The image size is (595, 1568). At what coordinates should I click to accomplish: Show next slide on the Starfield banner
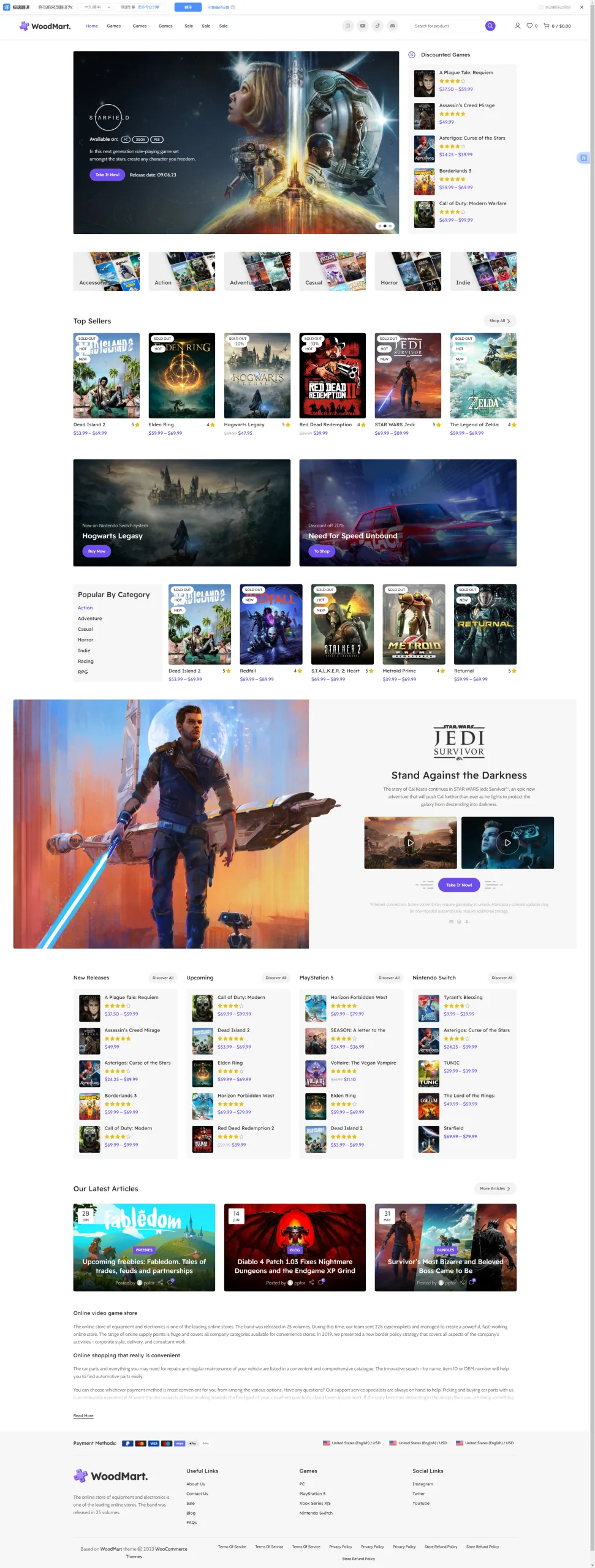tap(392, 142)
